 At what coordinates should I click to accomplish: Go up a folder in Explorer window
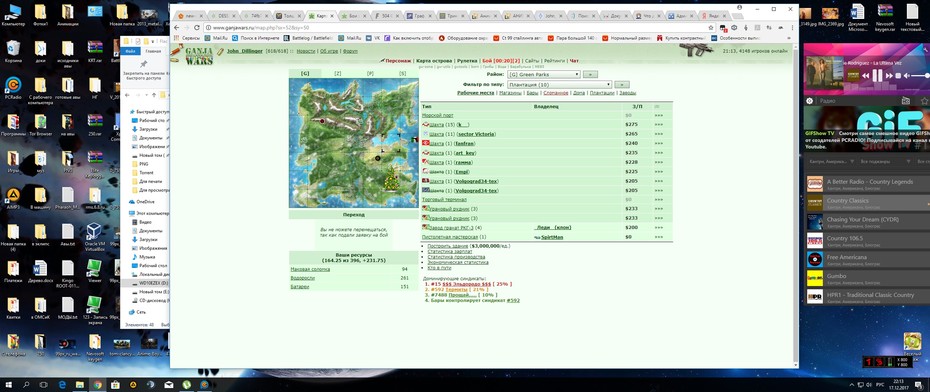pyautogui.click(x=153, y=95)
